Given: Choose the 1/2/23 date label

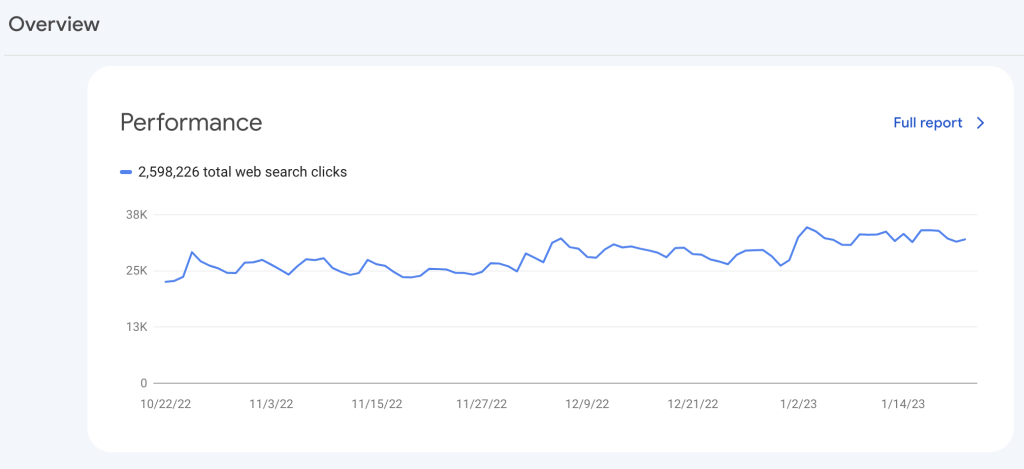Looking at the screenshot, I should (798, 404).
